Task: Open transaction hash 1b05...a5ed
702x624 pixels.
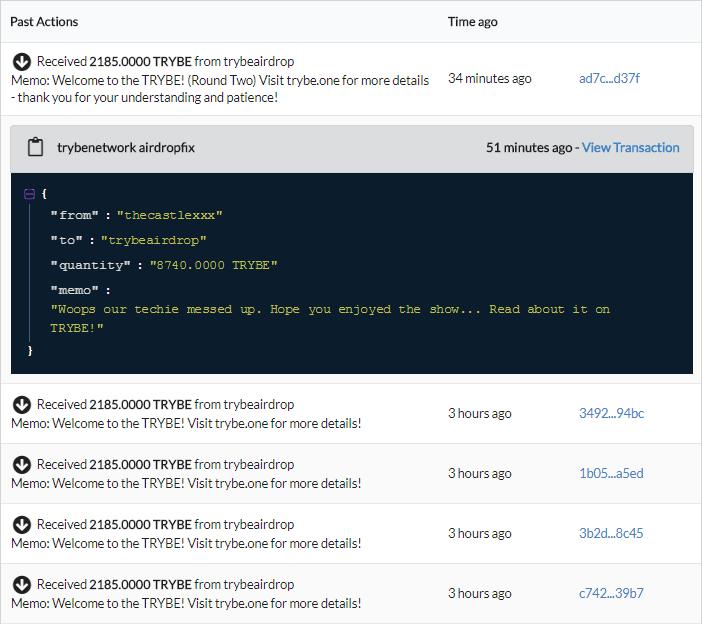Action: pyautogui.click(x=611, y=473)
